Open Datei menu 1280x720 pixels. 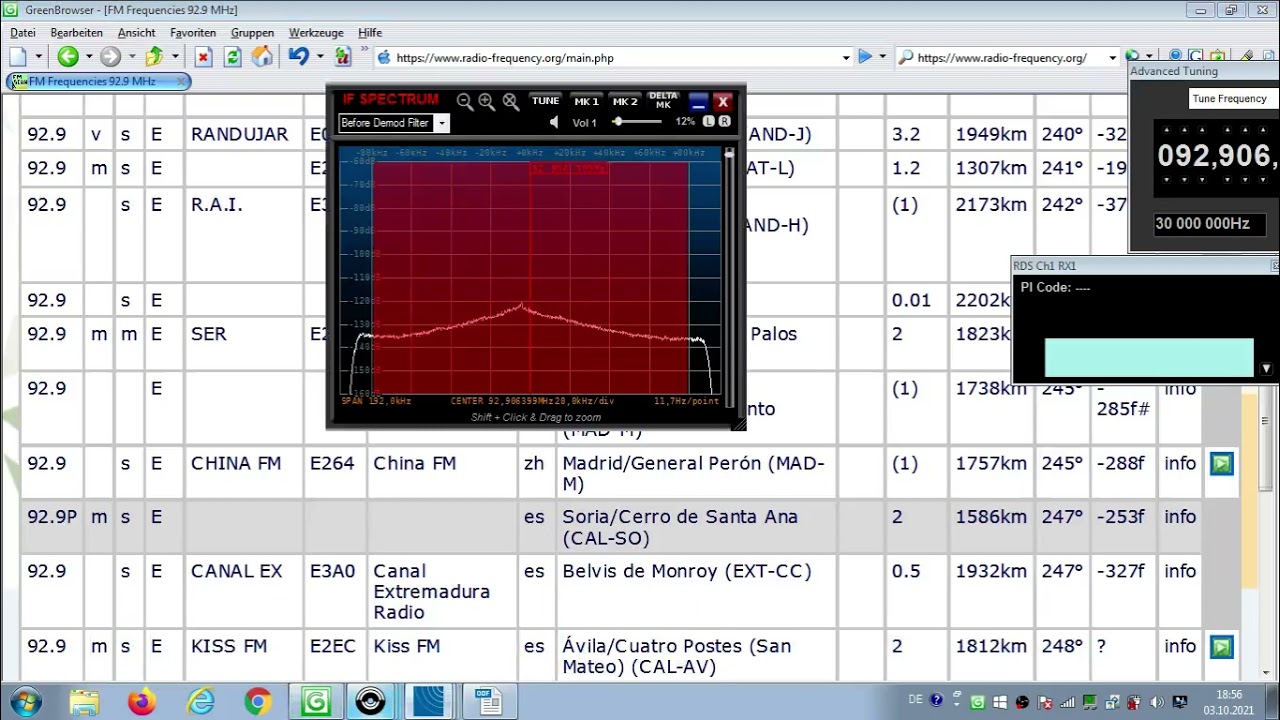(x=23, y=33)
